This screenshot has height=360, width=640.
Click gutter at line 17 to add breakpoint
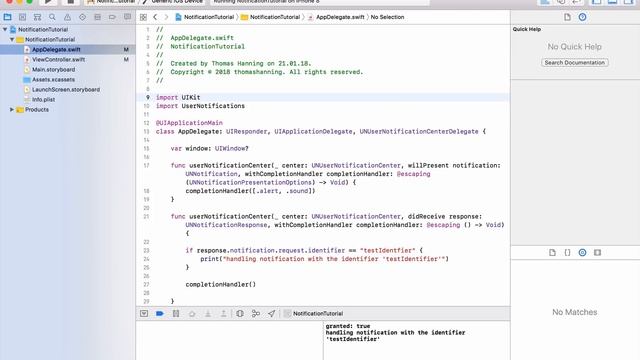(x=147, y=165)
